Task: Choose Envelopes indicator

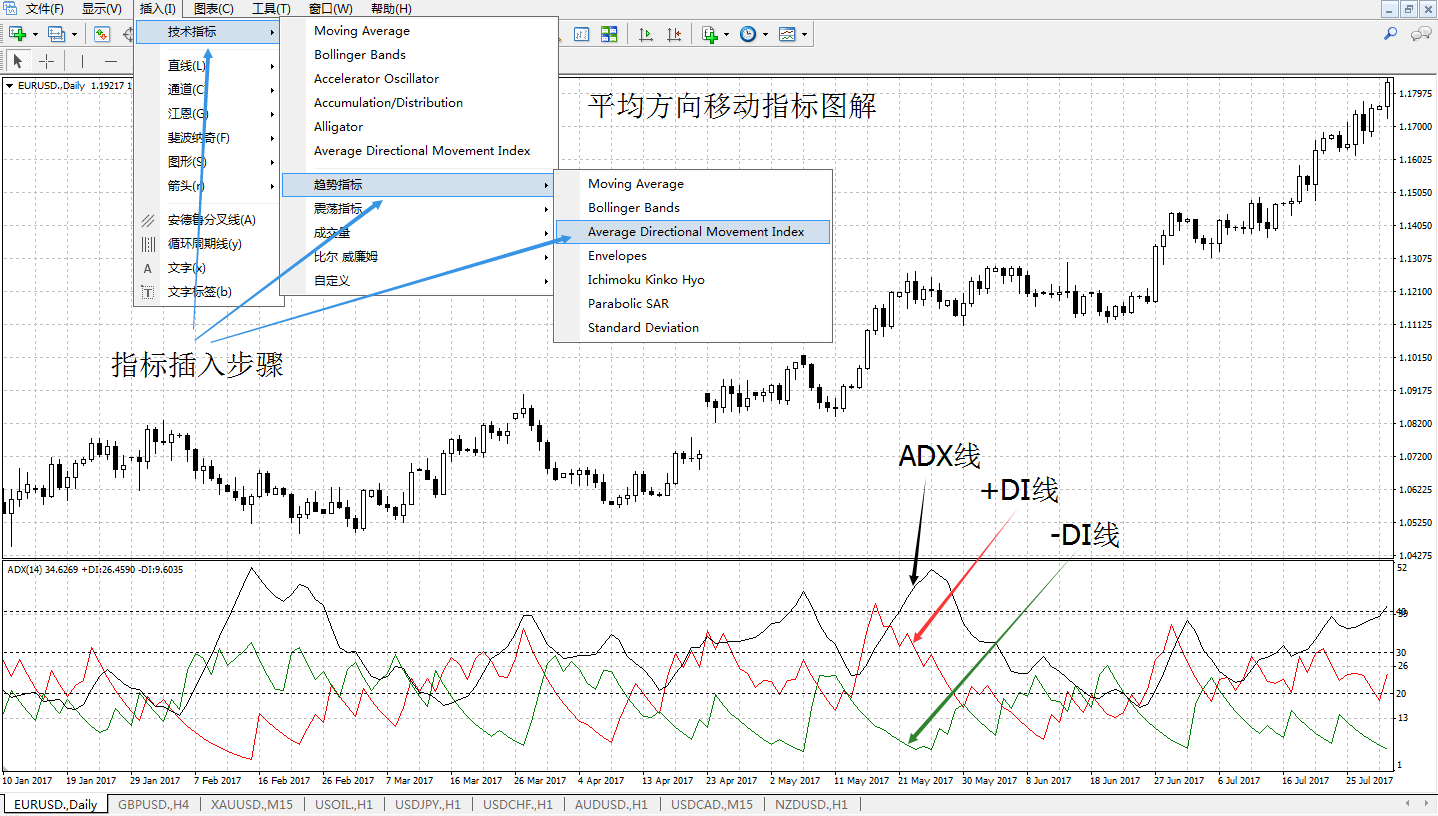Action: [x=694, y=256]
